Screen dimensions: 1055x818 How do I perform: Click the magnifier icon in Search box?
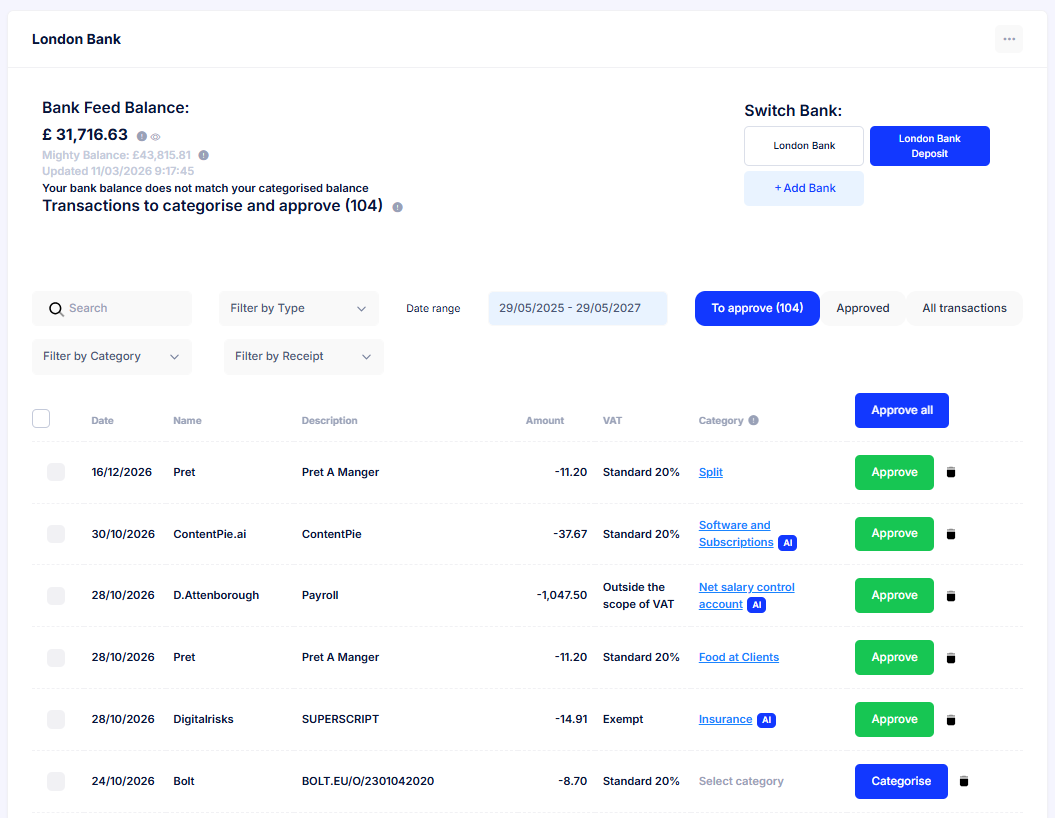coord(56,309)
